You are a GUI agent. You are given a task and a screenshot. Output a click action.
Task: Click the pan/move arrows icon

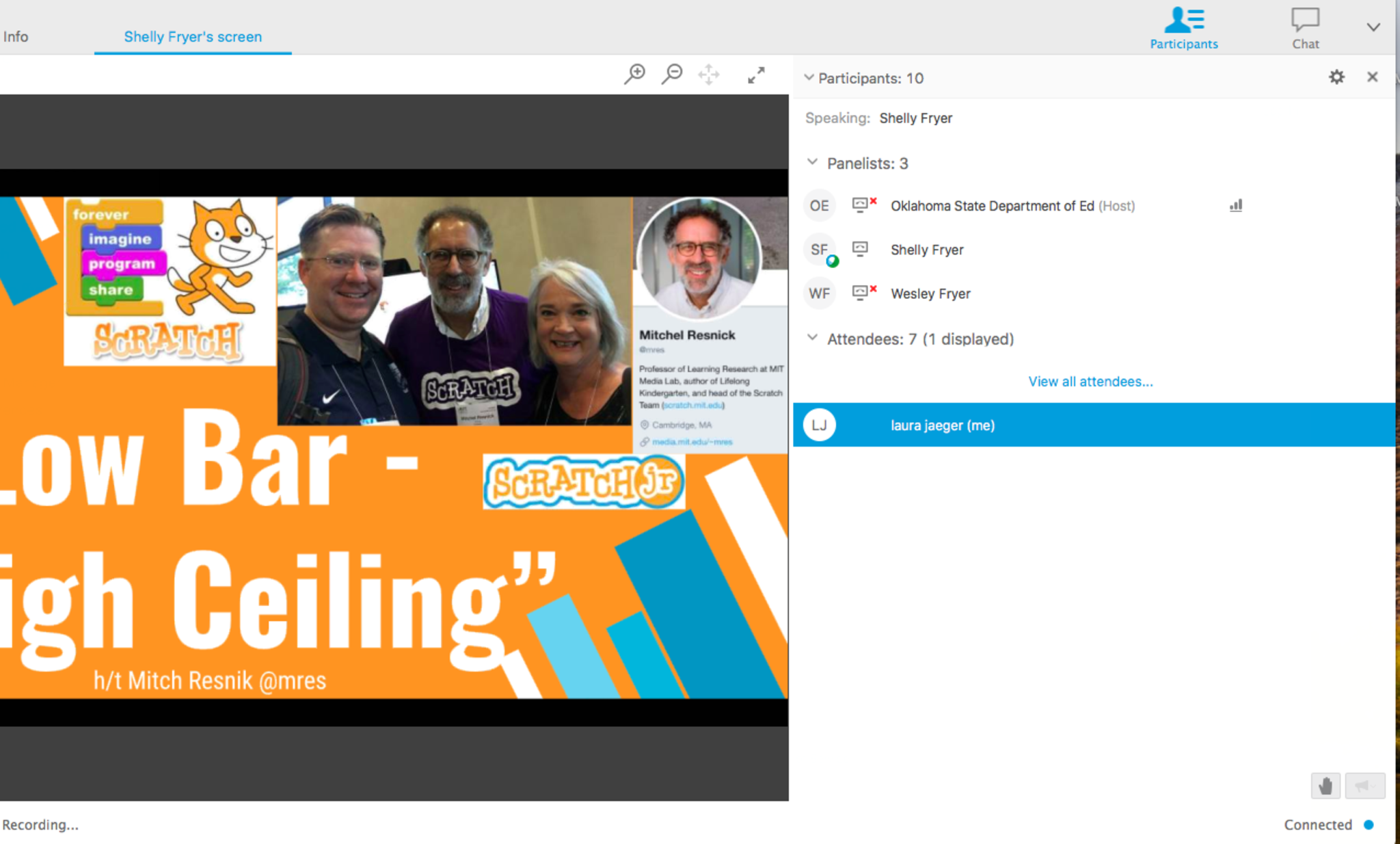click(709, 75)
